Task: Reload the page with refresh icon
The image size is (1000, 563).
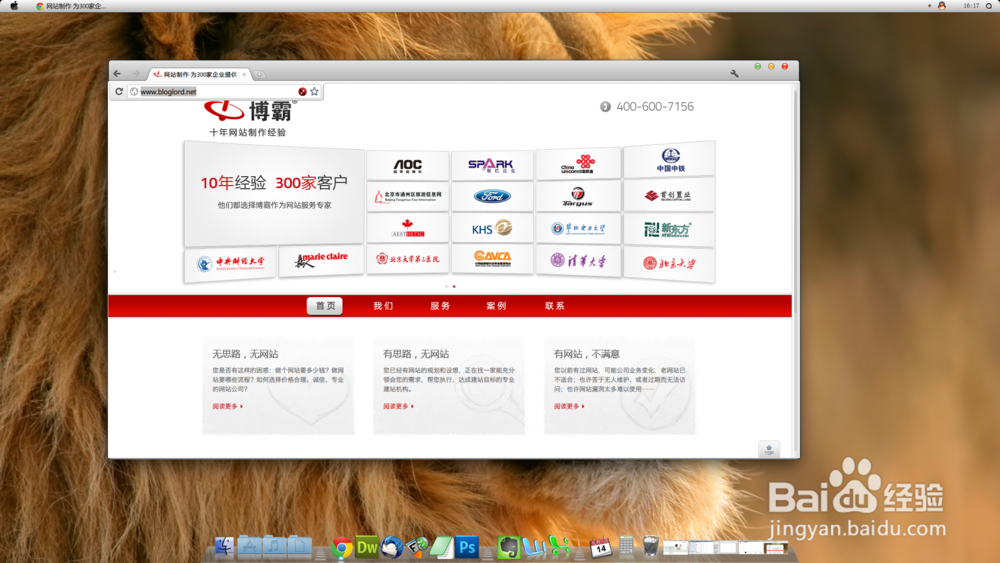Action: 119,92
